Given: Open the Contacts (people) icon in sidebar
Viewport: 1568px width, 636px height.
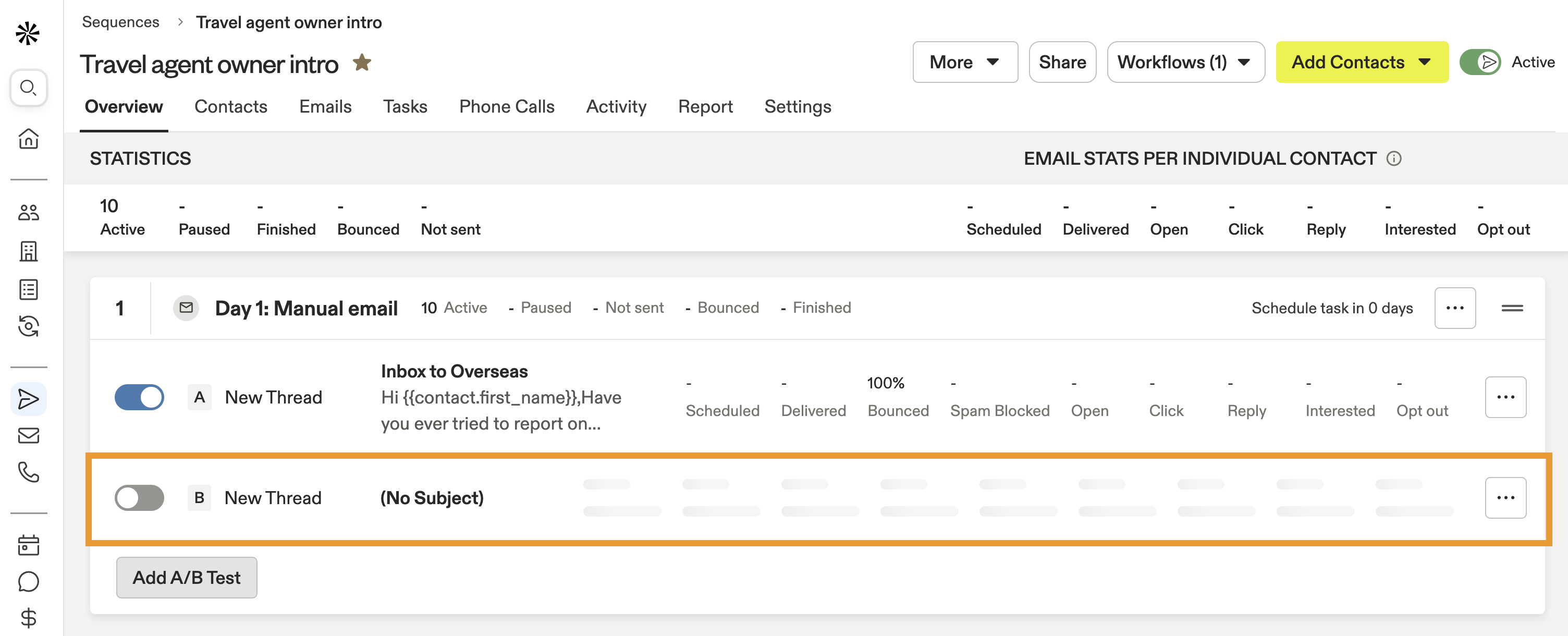Looking at the screenshot, I should (x=28, y=212).
